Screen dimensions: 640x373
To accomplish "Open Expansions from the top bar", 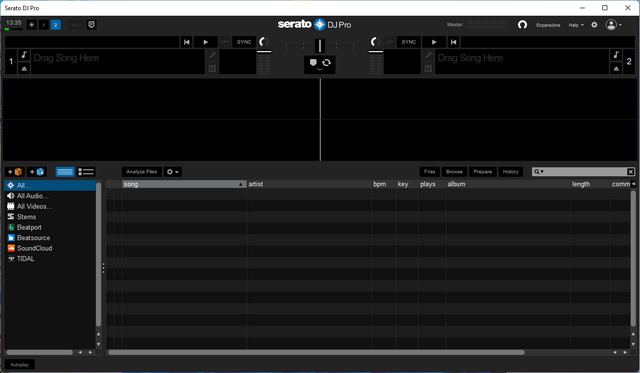I will tap(548, 25).
